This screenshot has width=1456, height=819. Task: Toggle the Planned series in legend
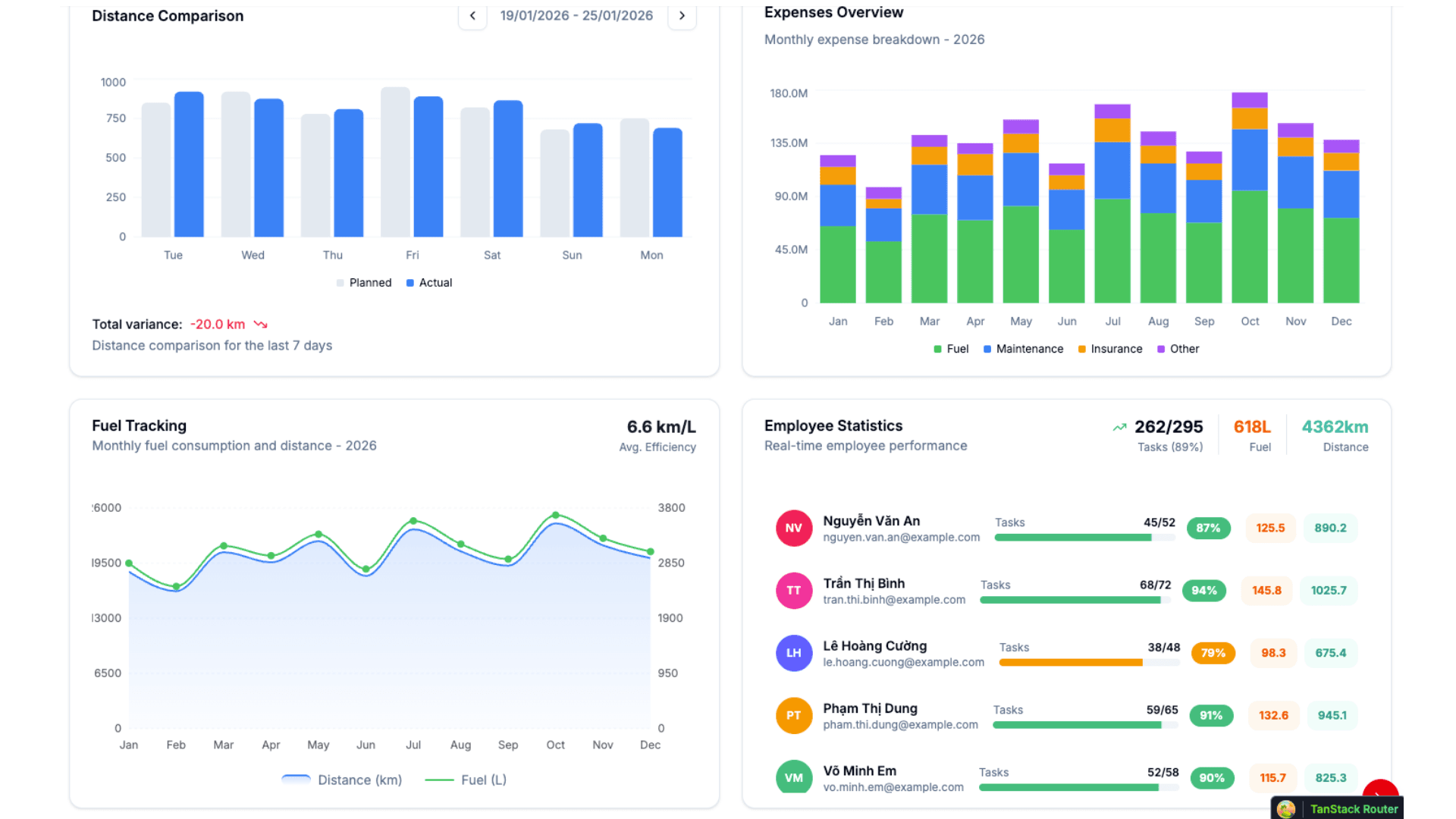pos(364,283)
